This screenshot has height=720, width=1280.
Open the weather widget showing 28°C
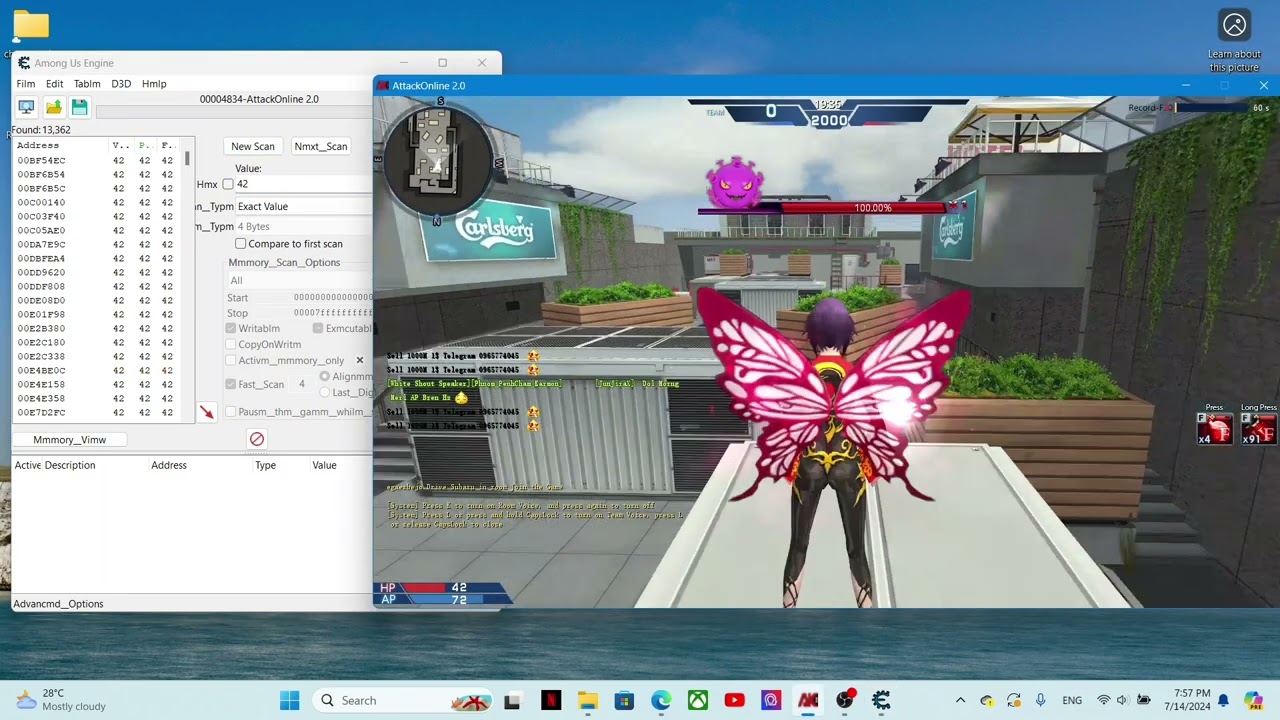pos(60,700)
